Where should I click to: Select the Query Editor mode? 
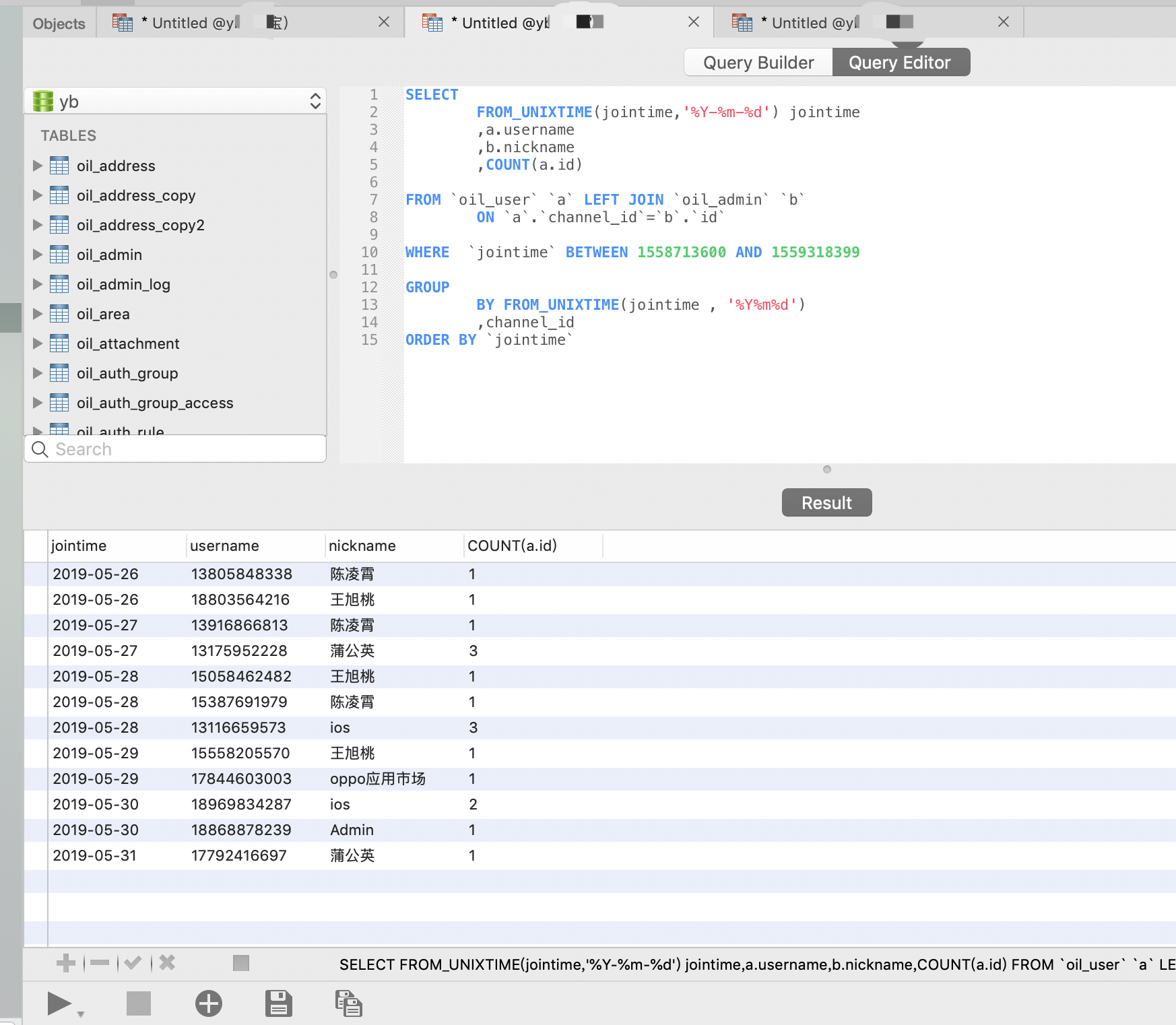900,63
